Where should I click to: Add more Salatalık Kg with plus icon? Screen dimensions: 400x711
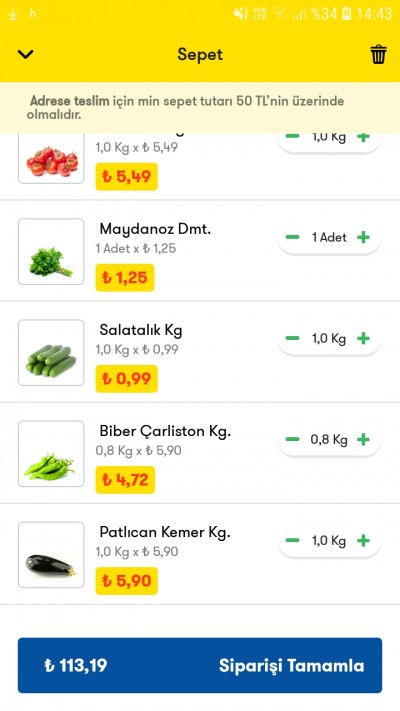[x=363, y=338]
